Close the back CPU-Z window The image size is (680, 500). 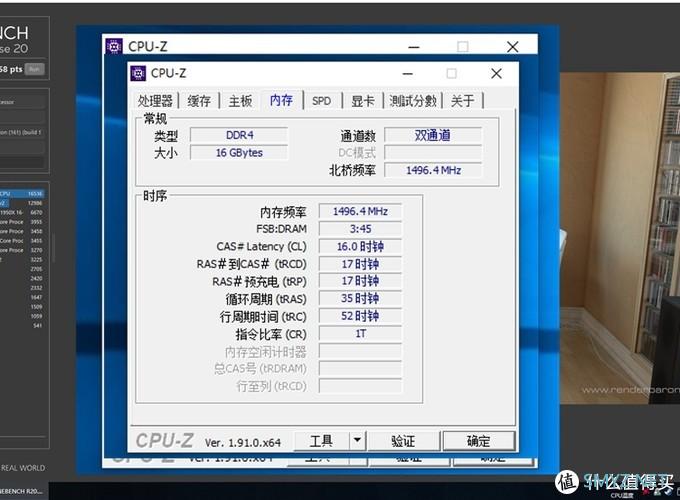pos(513,47)
